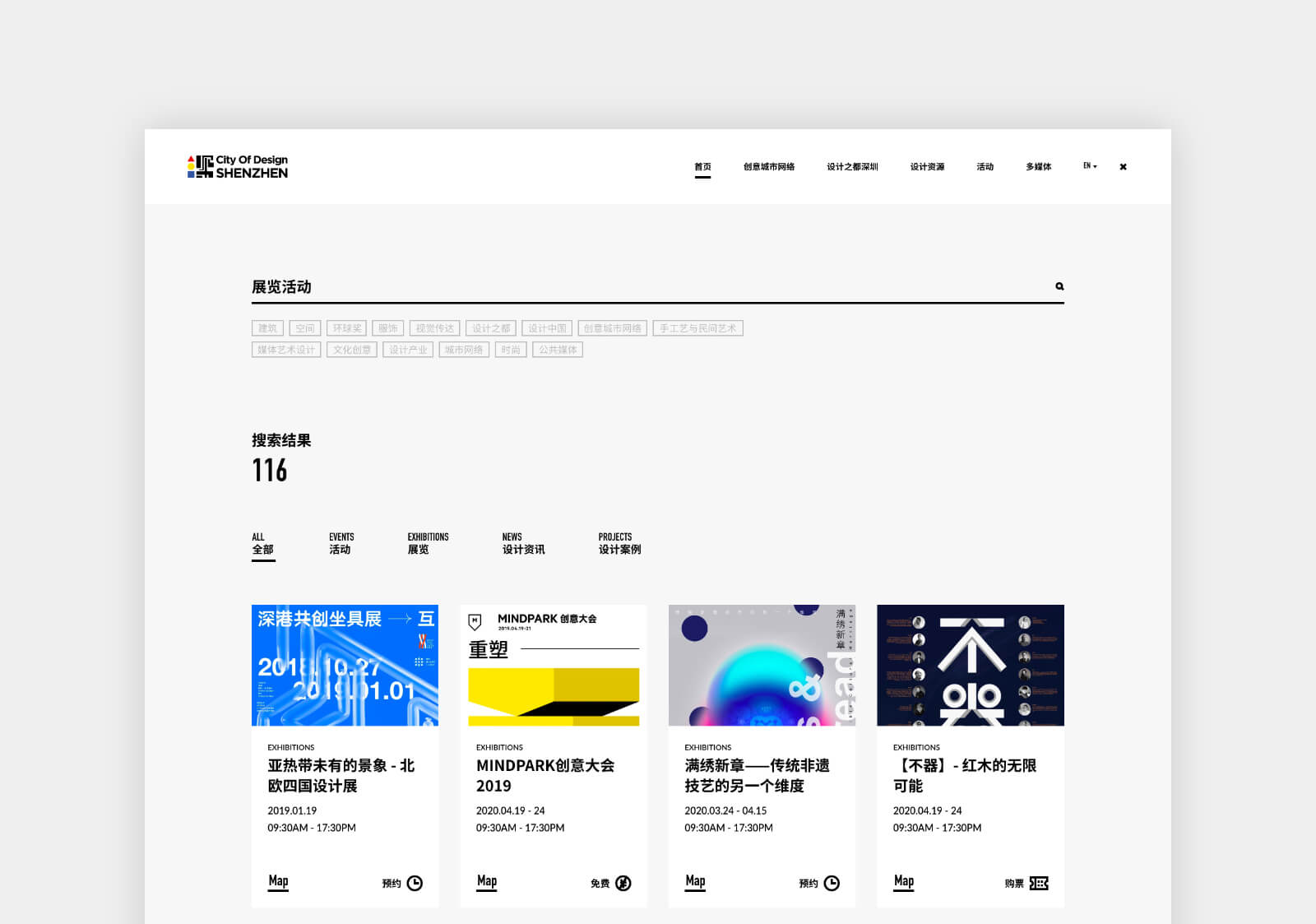Toggle the 视觉传达 filter tag
Screen dimensions: 1316x924
(434, 328)
